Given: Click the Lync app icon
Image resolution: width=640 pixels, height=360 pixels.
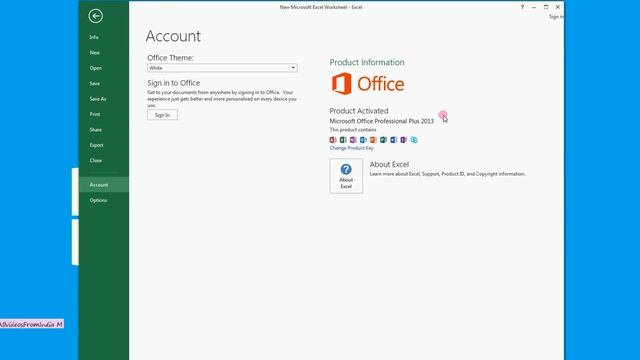Looking at the screenshot, I should pyautogui.click(x=414, y=140).
